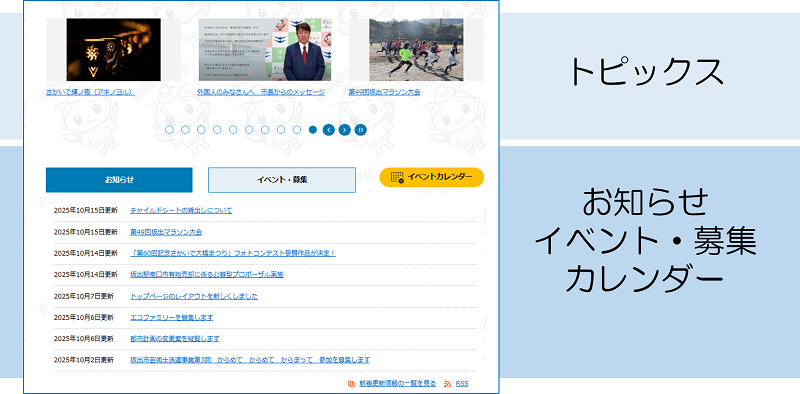
Task: Click the date beside エコファミリー news
Action: tap(84, 317)
